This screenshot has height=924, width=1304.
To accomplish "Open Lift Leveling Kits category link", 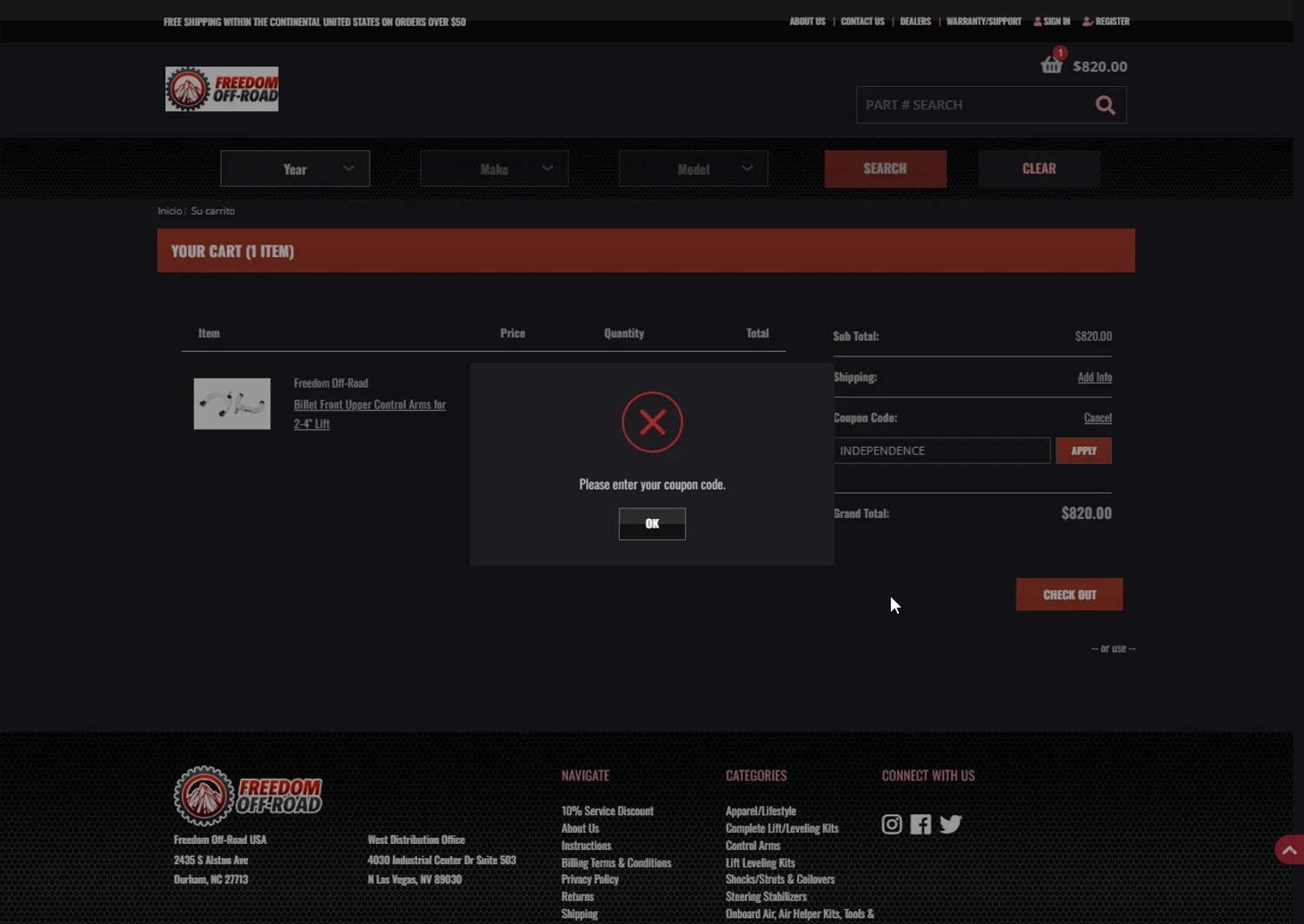I will tap(761, 862).
